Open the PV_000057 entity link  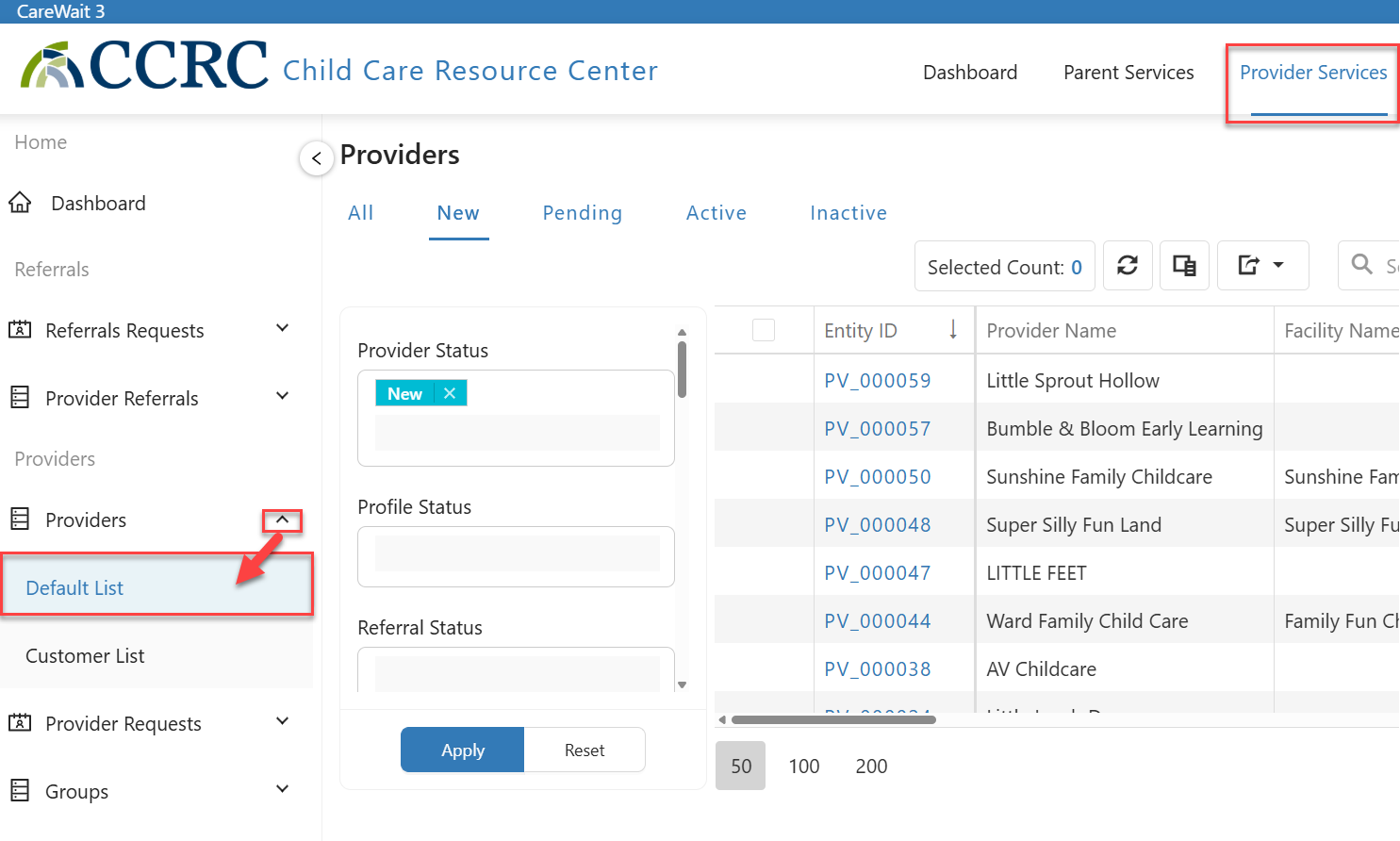[878, 429]
